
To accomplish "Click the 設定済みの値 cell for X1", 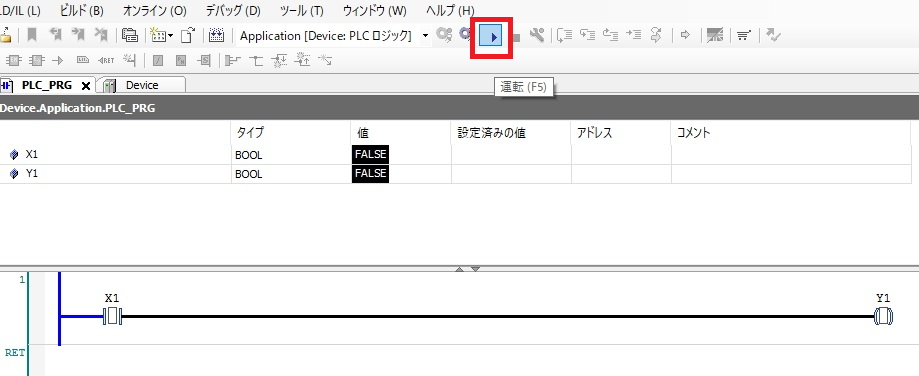I will (511, 155).
